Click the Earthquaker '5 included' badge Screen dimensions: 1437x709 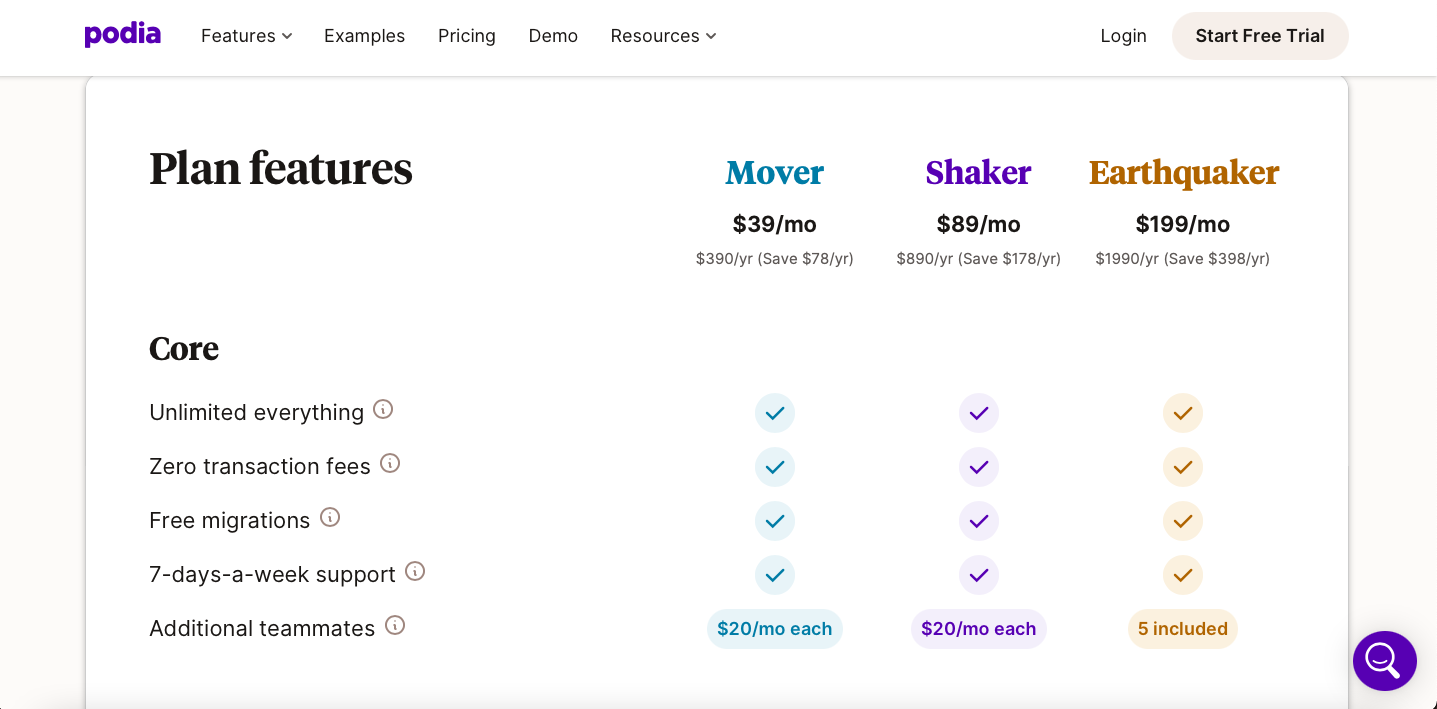(1182, 629)
